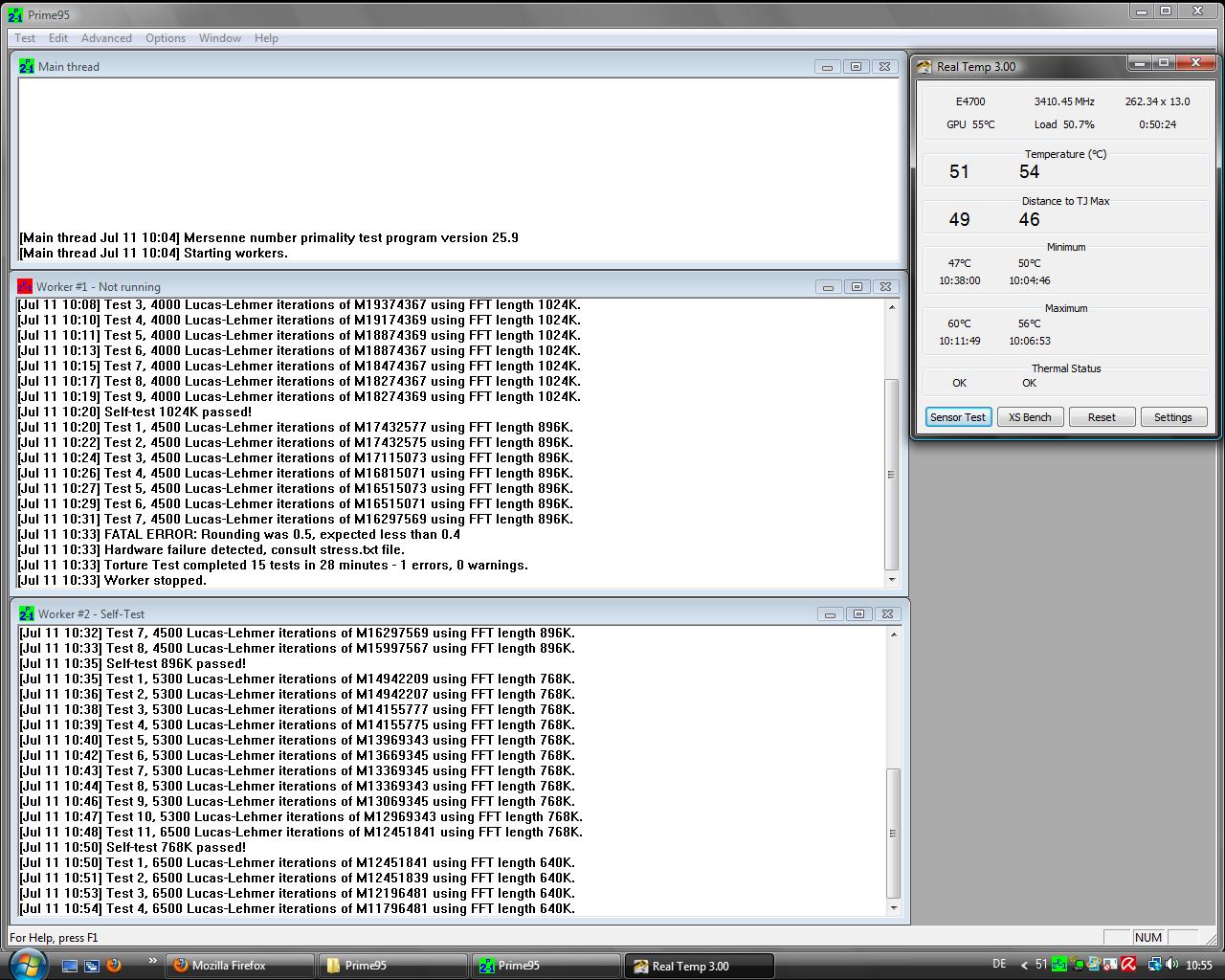Maximize the Main thread child window
1225x980 pixels.
click(x=856, y=67)
